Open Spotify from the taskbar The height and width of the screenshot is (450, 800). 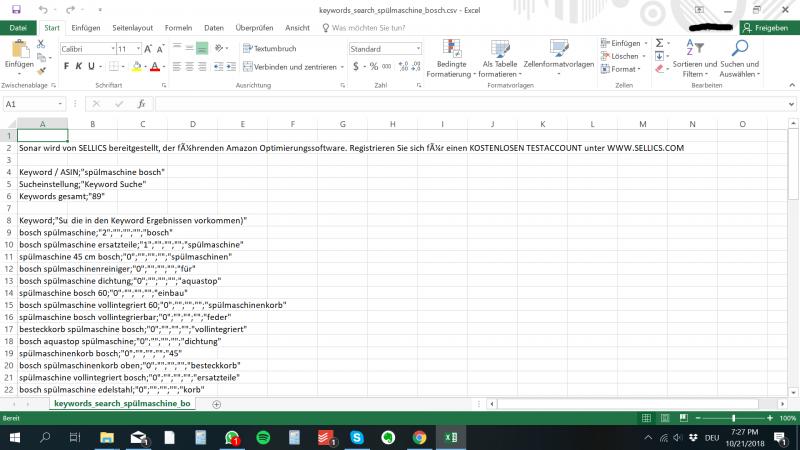point(263,438)
